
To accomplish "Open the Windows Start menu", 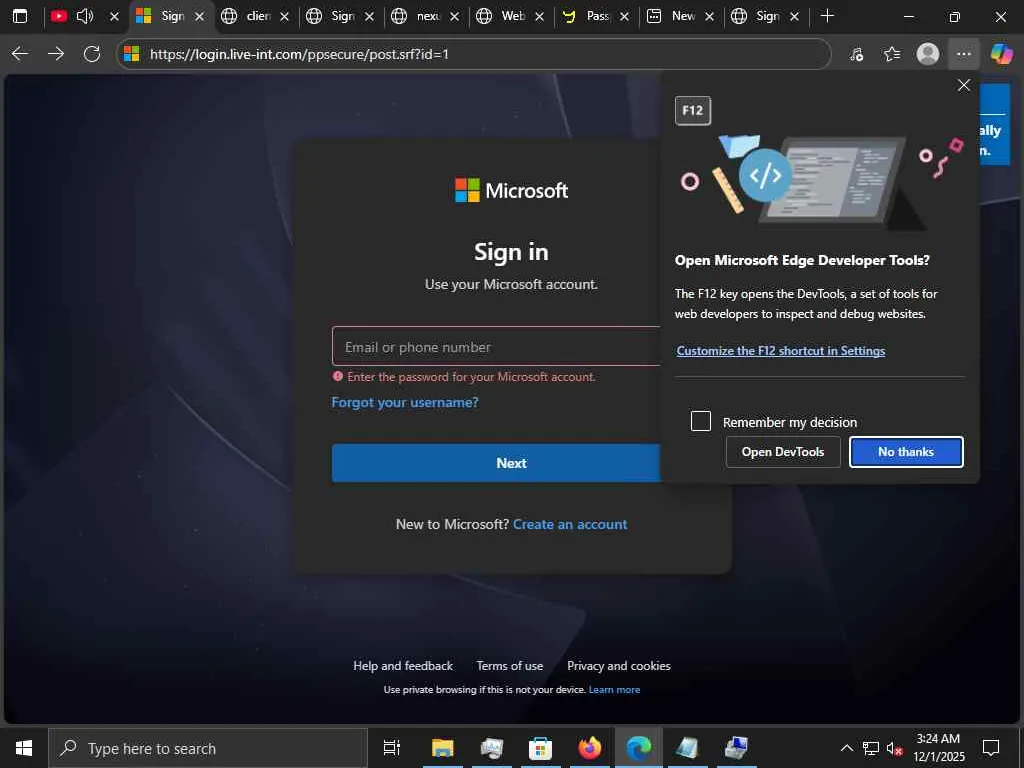I will (24, 748).
